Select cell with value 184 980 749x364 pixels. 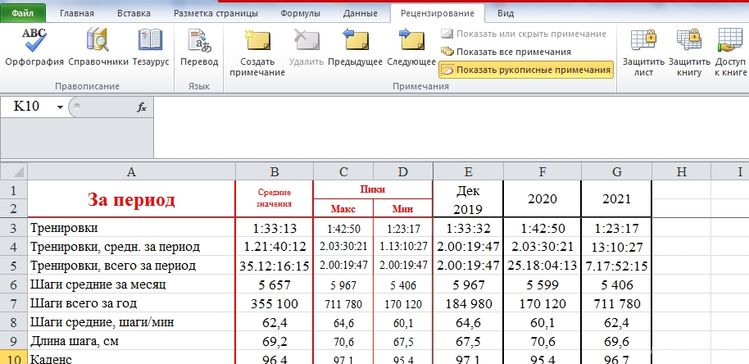point(468,303)
